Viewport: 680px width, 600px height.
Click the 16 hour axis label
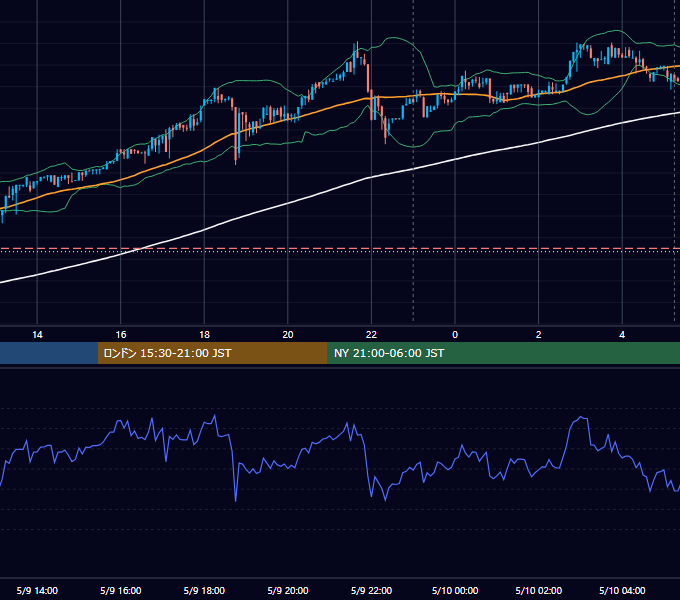click(121, 335)
